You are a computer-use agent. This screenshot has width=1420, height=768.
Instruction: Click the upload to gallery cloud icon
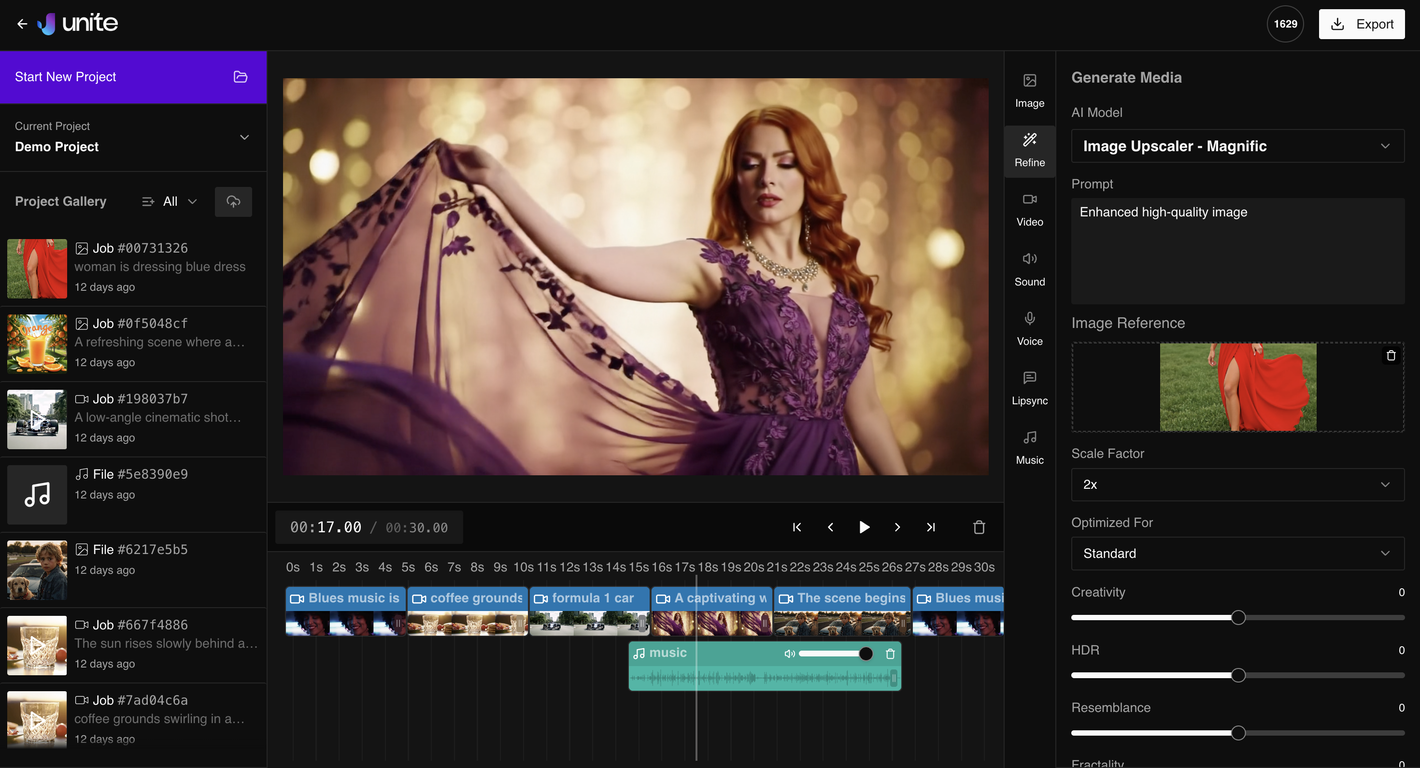click(x=233, y=202)
